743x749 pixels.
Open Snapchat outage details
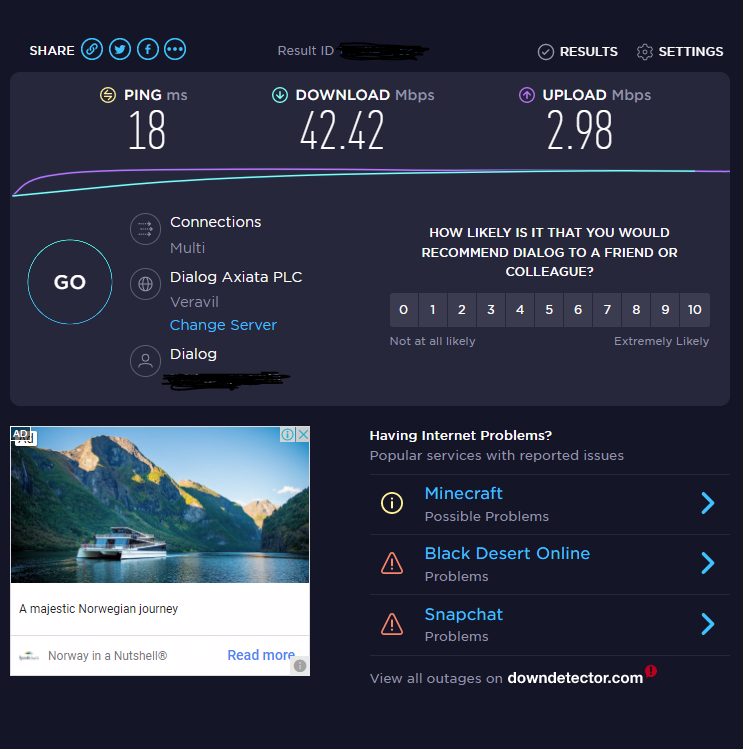click(x=463, y=614)
